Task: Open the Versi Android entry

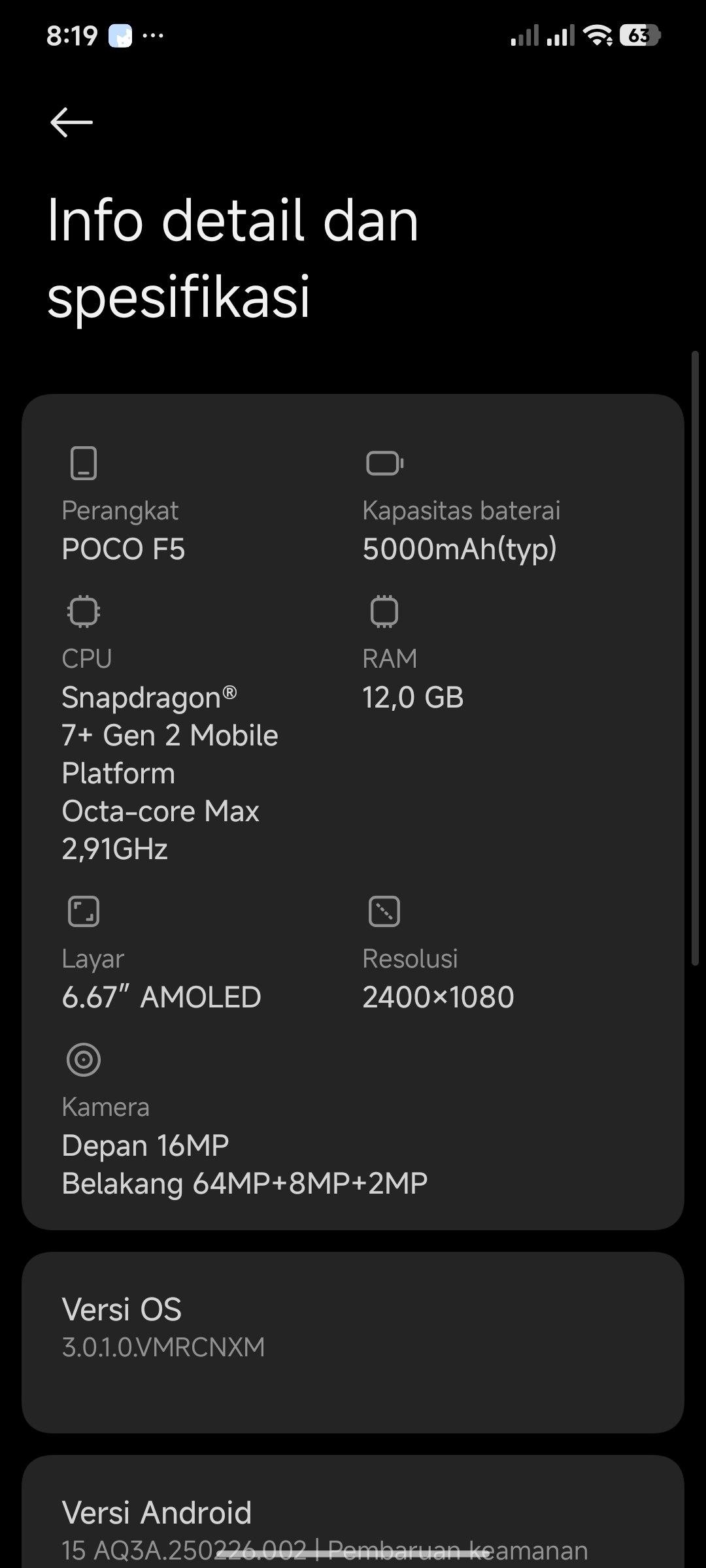Action: 353,1522
